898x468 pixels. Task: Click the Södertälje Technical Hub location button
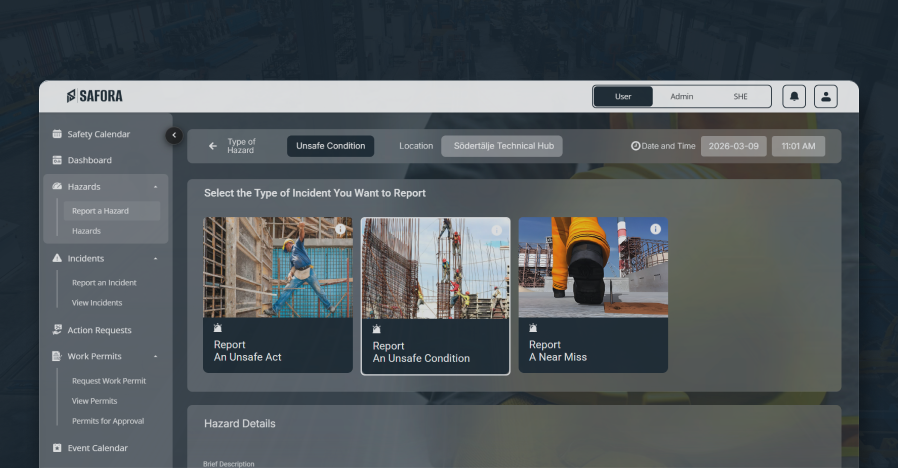click(502, 146)
